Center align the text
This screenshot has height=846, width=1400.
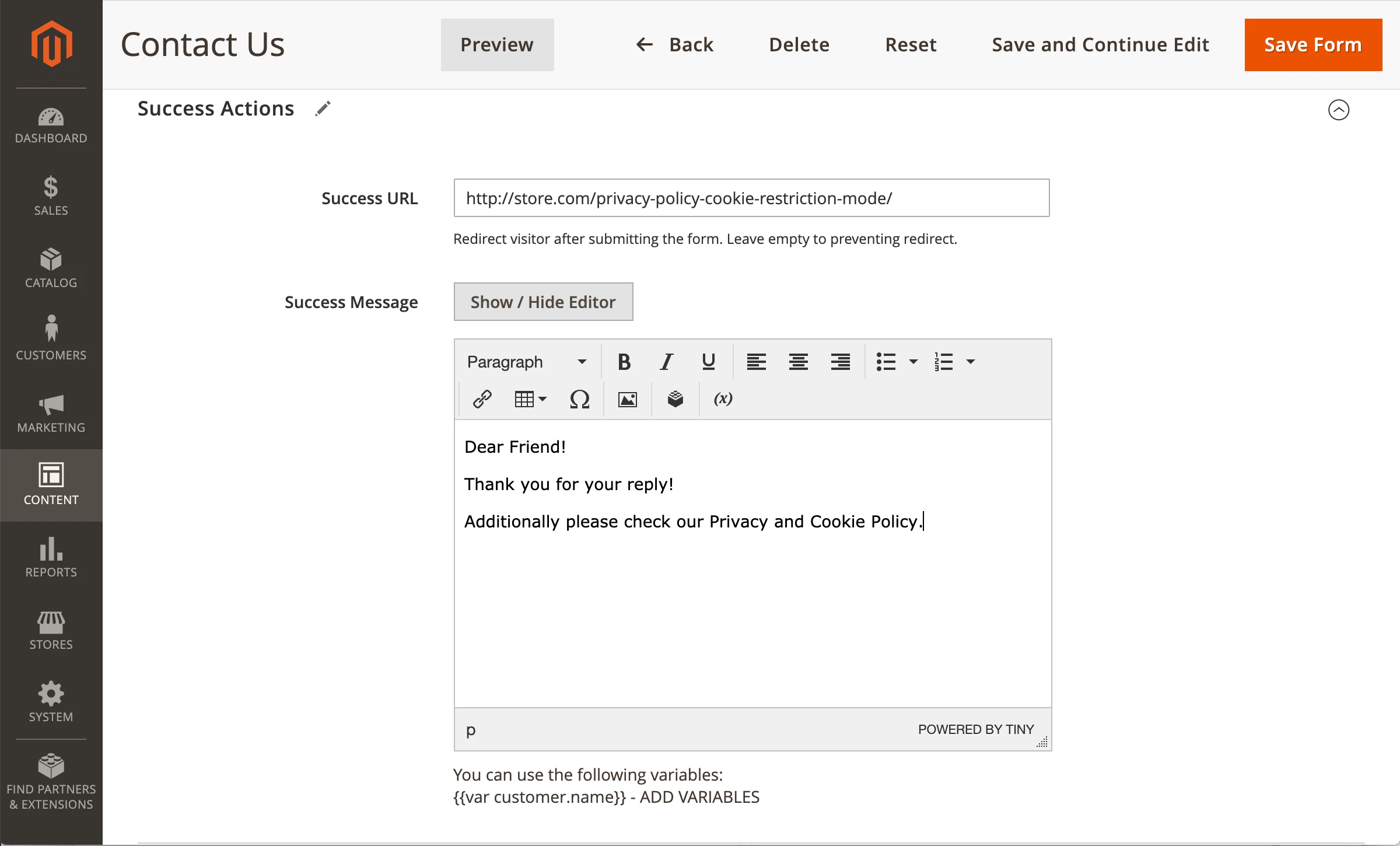pos(798,362)
